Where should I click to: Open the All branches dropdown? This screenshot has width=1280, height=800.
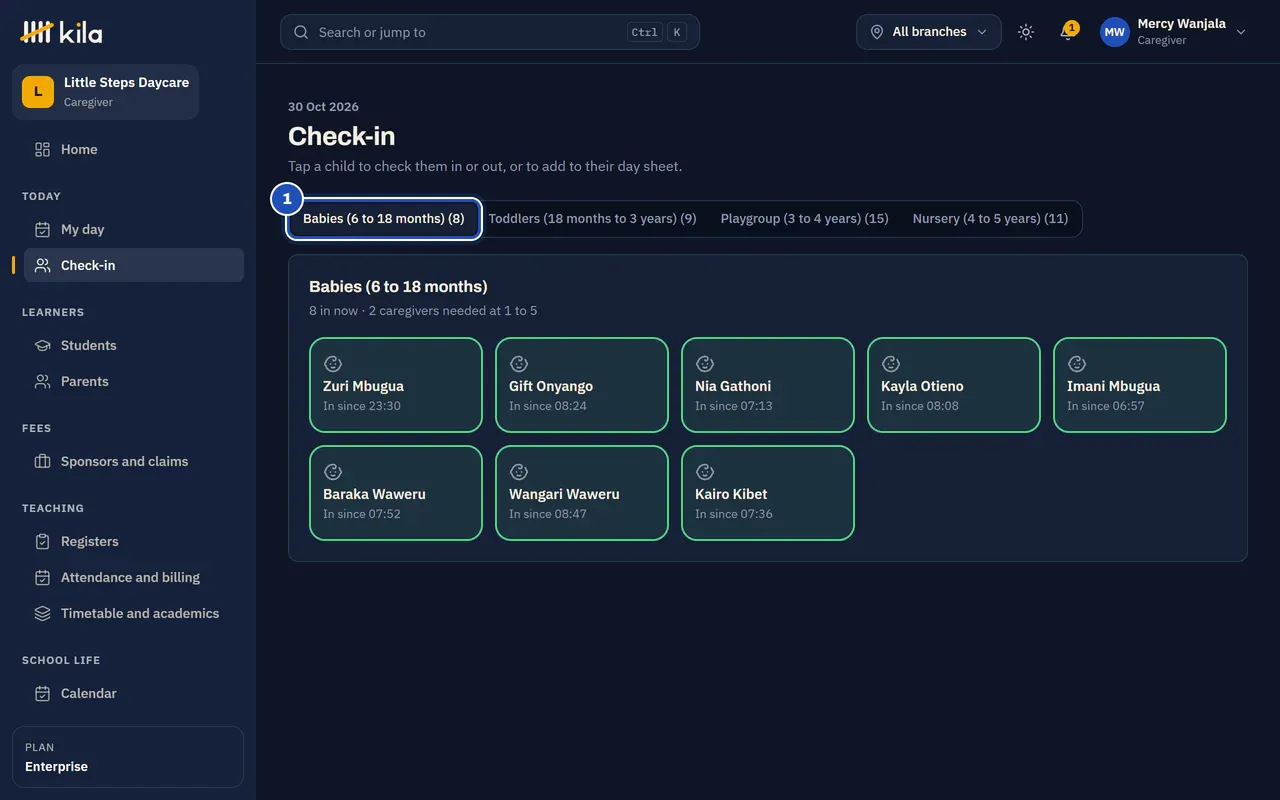[x=928, y=32]
